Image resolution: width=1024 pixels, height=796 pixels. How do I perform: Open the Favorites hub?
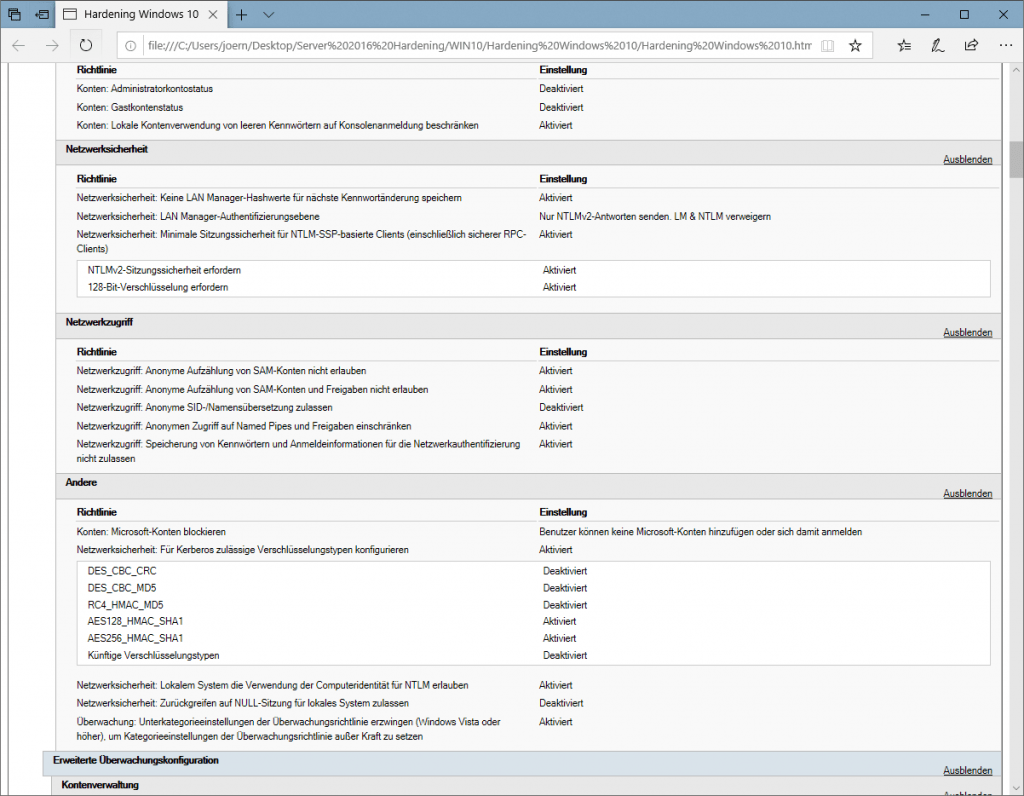[904, 45]
